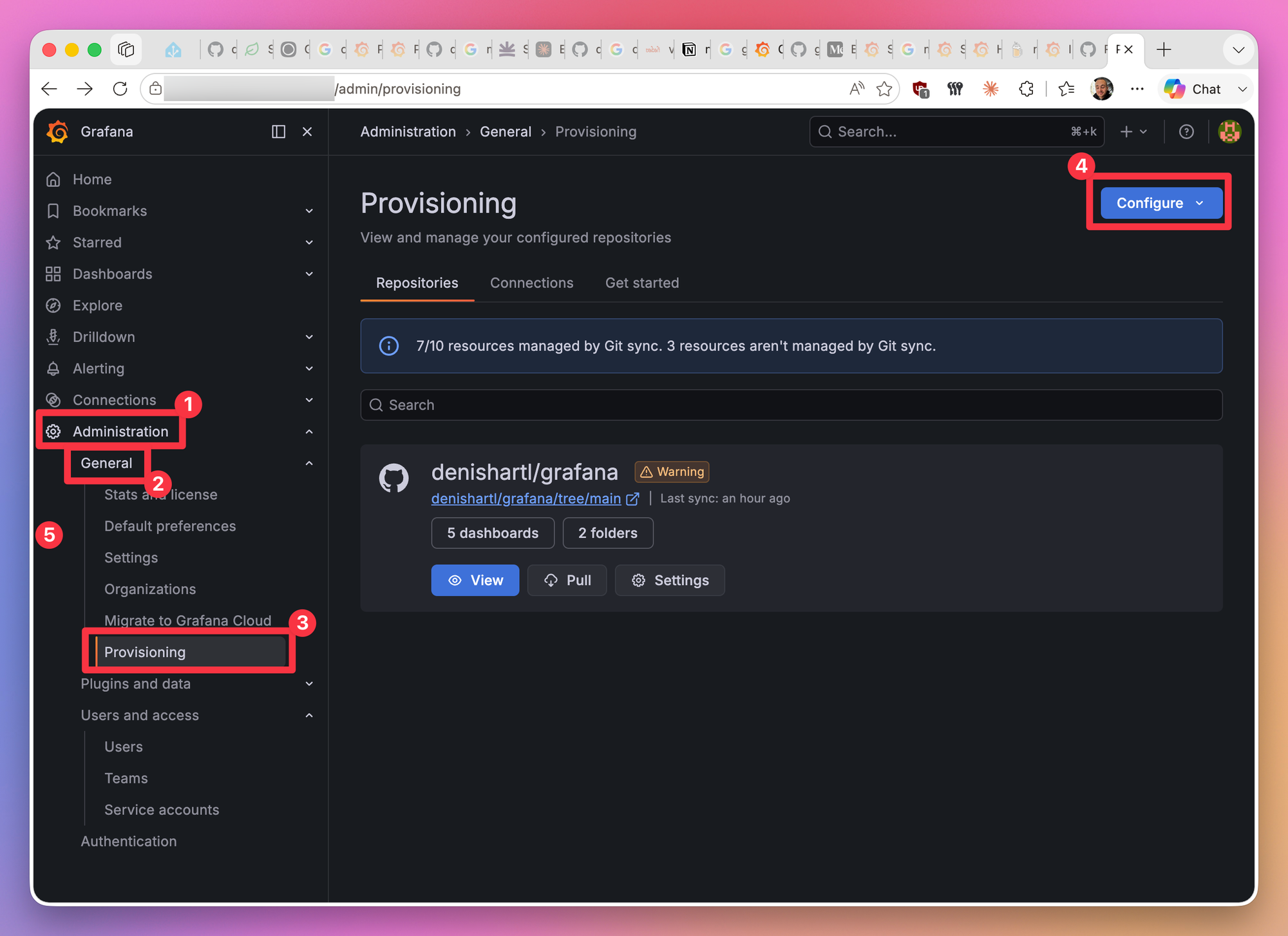Click the General breadcrumb
Screen dimensions: 1288x936
[506, 131]
